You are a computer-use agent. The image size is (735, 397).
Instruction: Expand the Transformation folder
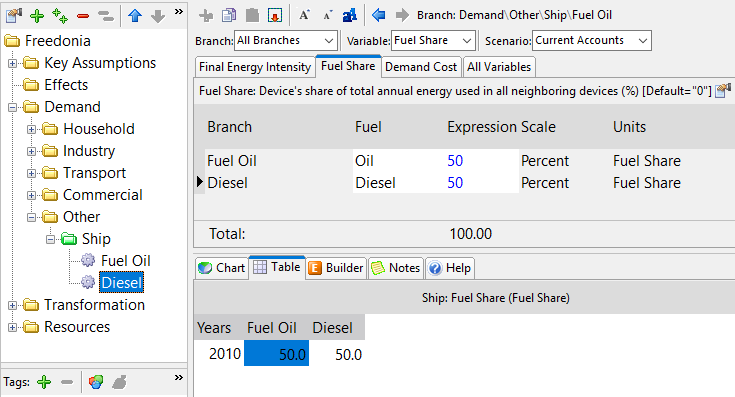click(x=13, y=305)
